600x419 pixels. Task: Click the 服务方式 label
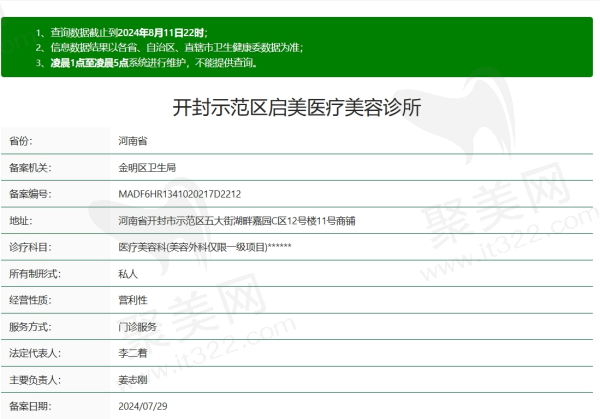[x=31, y=327]
